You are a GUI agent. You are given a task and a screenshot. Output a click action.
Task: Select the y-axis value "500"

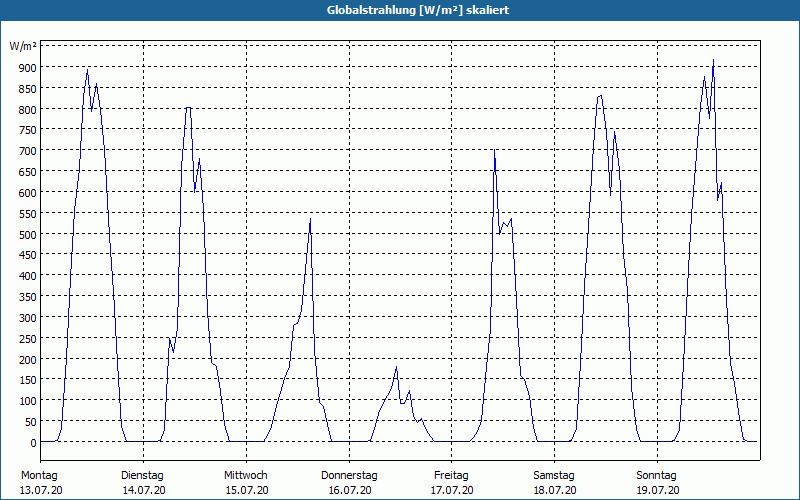pyautogui.click(x=28, y=235)
